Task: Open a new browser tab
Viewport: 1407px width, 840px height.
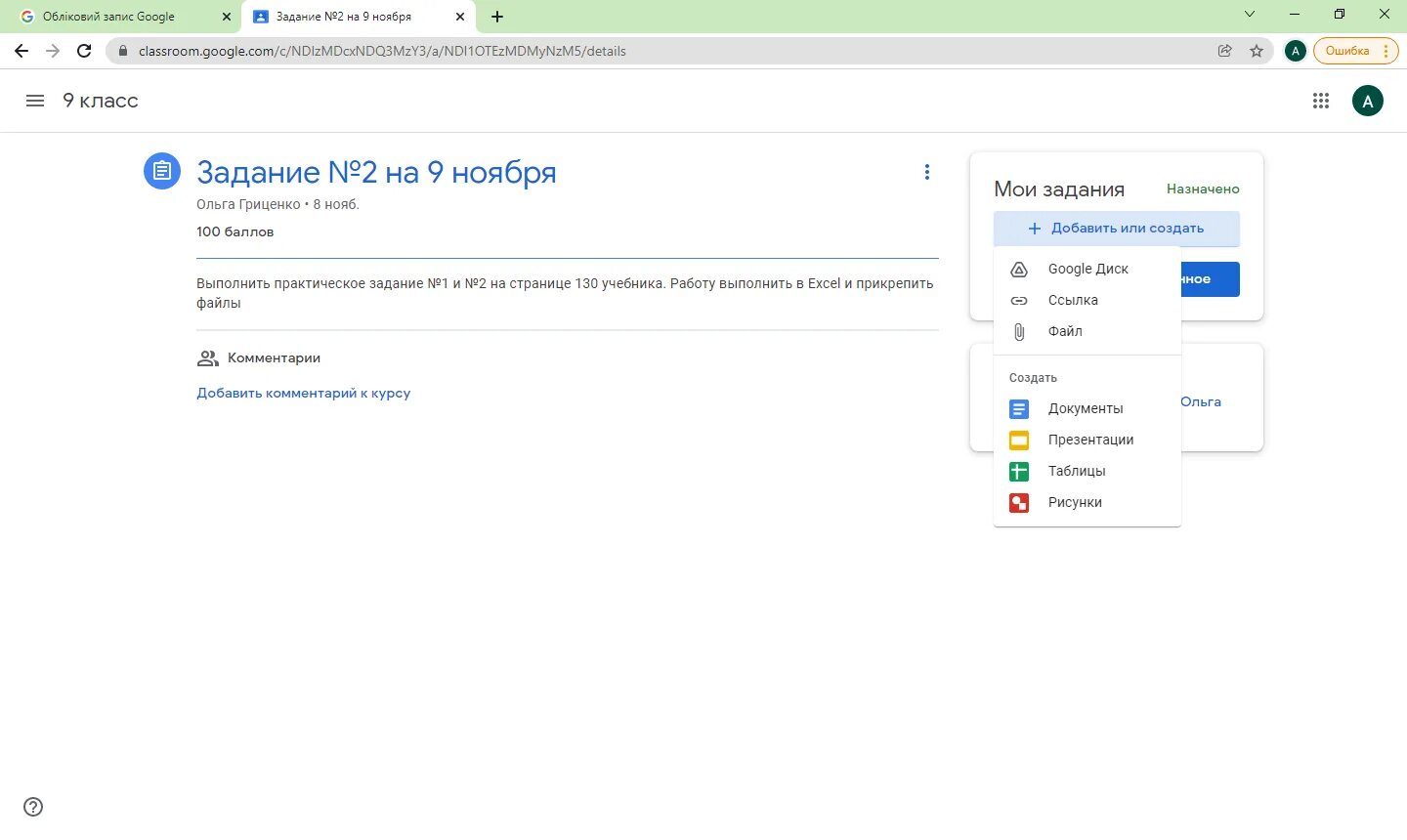Action: click(497, 17)
